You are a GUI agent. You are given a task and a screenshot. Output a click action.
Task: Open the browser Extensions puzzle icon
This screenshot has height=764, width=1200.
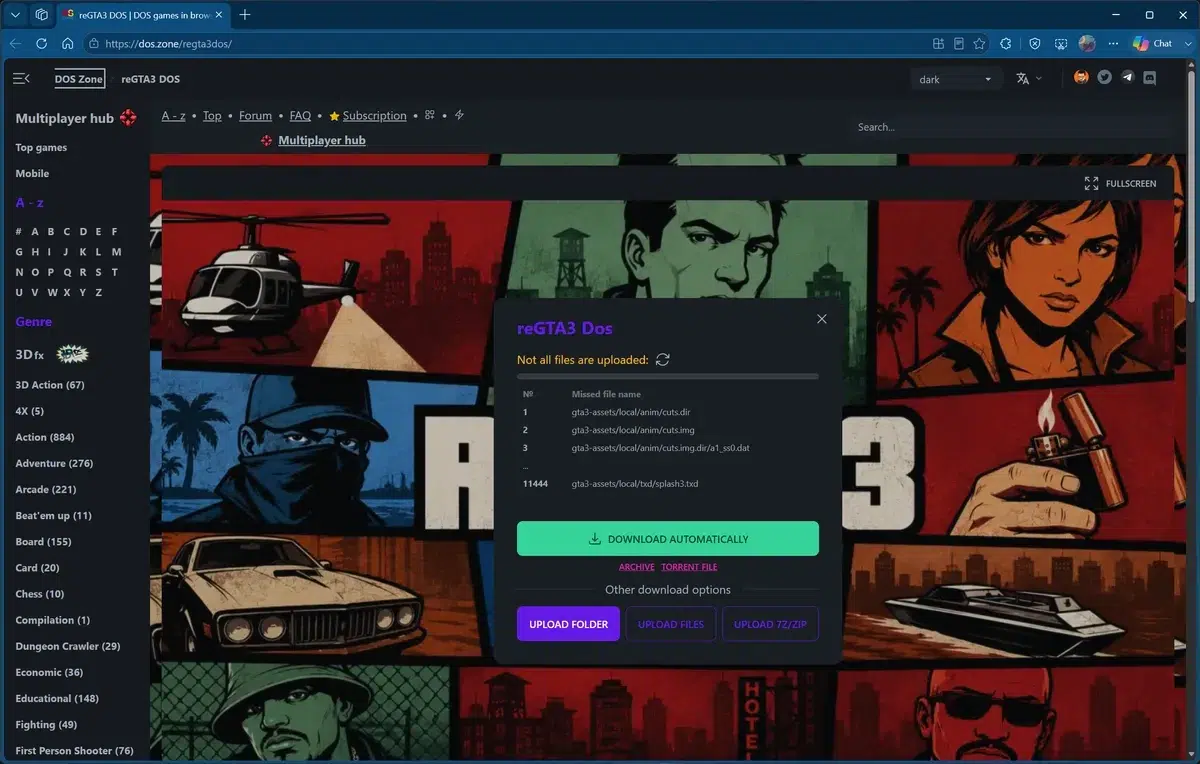1006,43
